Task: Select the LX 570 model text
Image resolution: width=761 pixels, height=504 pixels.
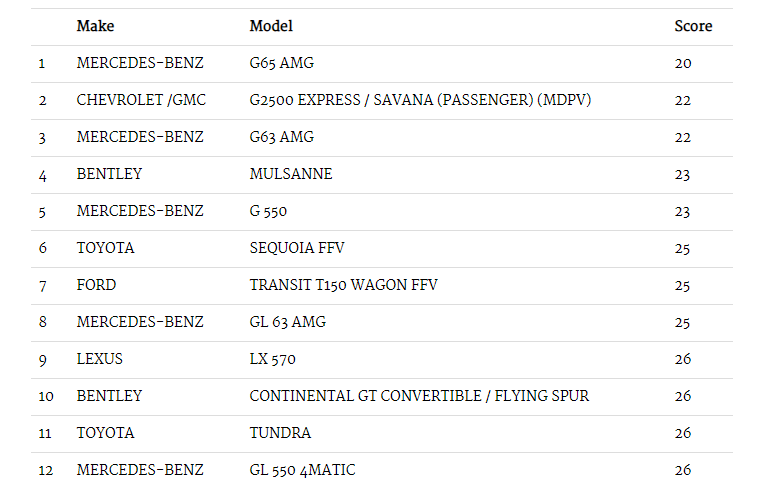Action: [x=272, y=359]
